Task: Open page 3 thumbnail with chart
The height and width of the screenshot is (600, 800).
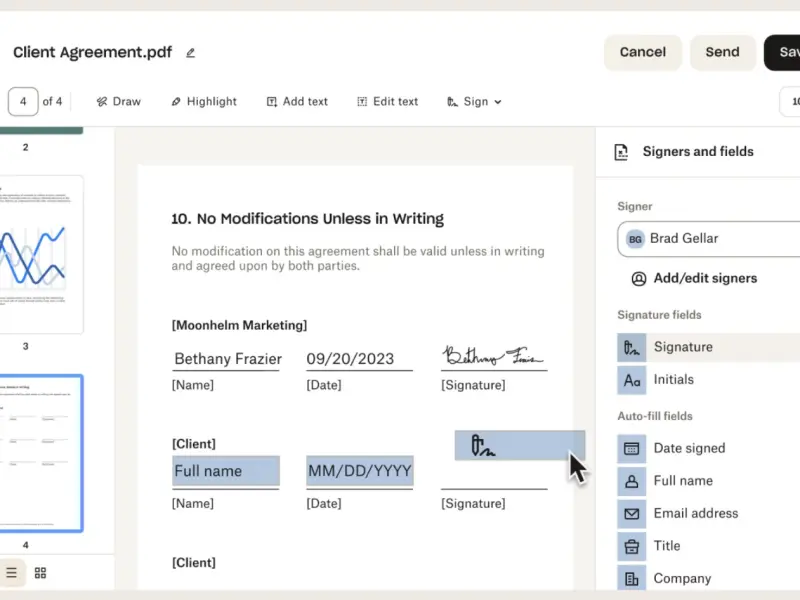Action: (x=41, y=254)
